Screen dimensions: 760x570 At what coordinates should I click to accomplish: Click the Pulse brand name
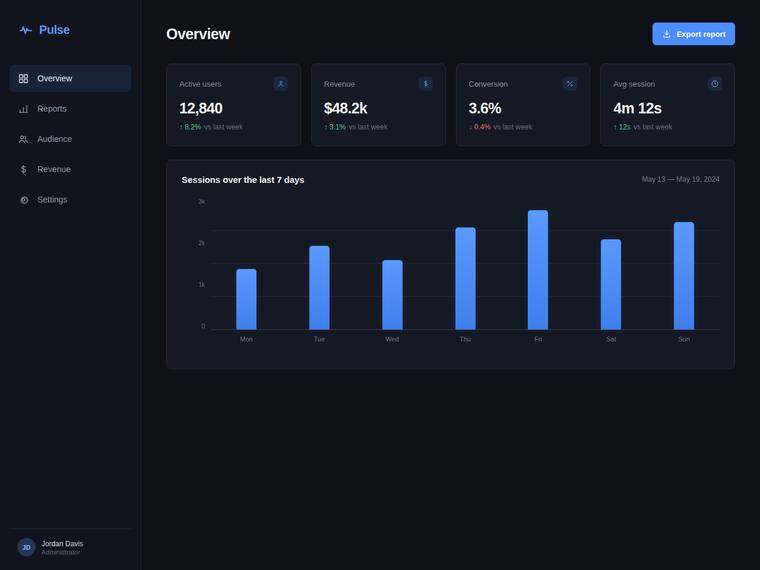tap(54, 30)
